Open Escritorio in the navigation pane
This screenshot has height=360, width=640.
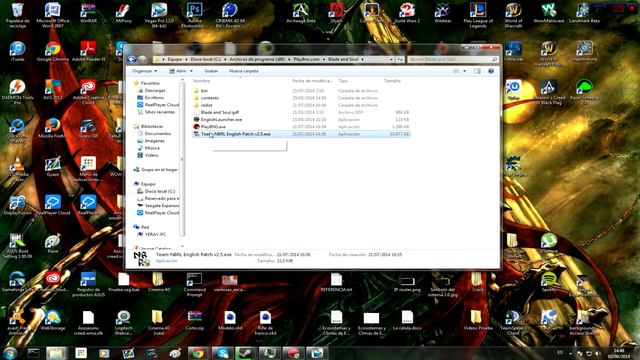click(154, 98)
